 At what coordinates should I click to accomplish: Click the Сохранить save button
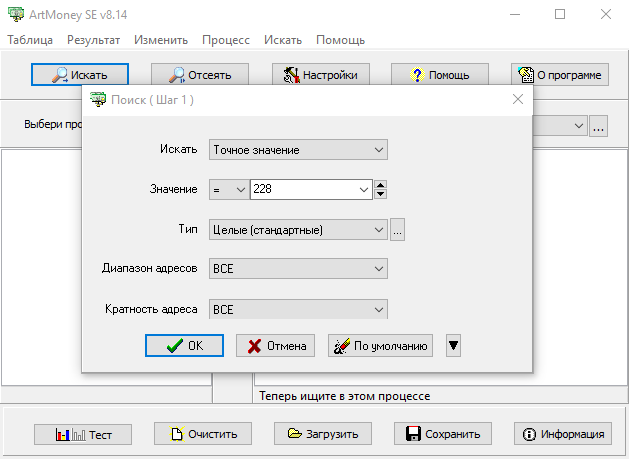[442, 433]
